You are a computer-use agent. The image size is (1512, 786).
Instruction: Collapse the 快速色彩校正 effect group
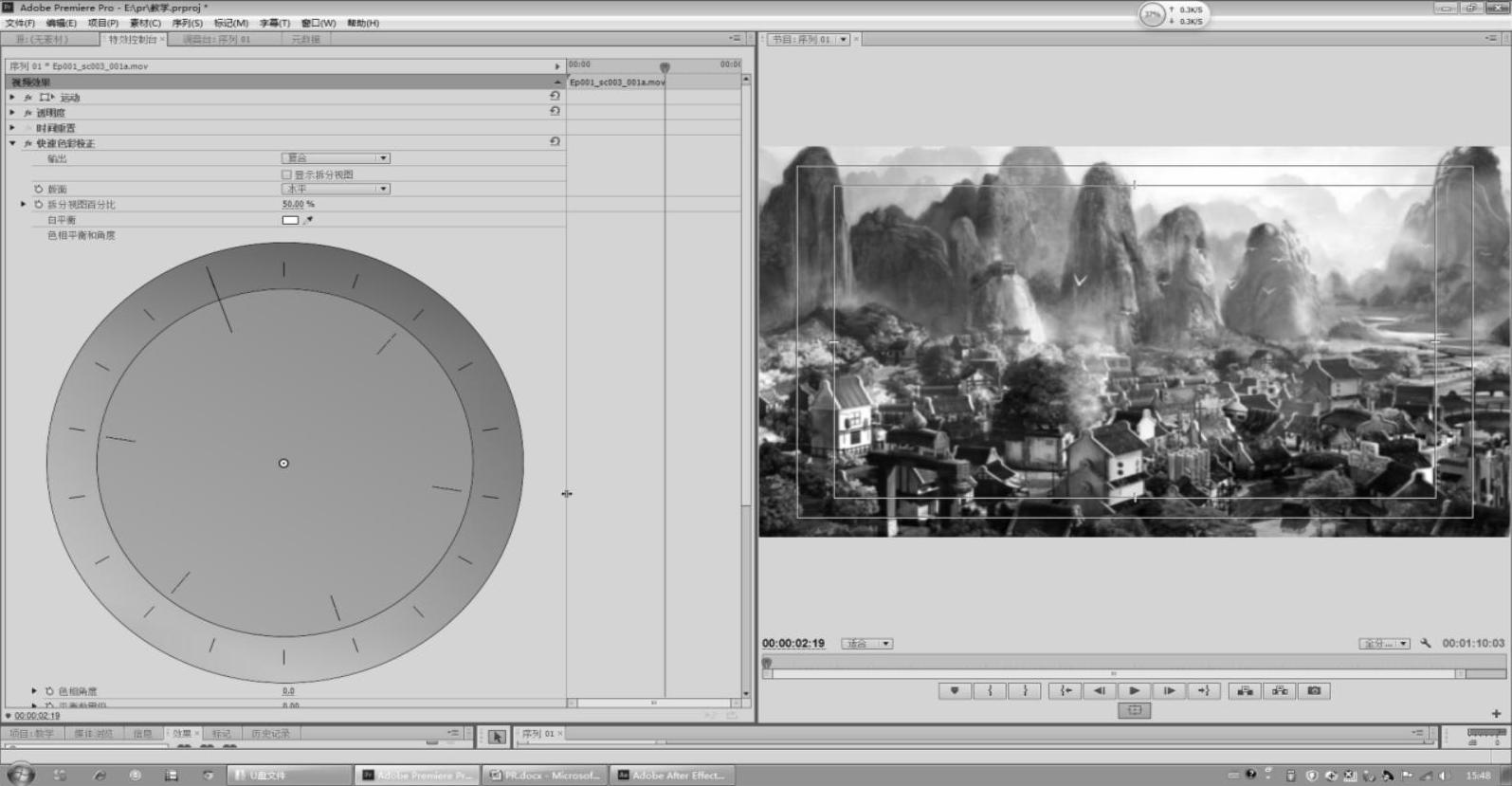point(12,143)
